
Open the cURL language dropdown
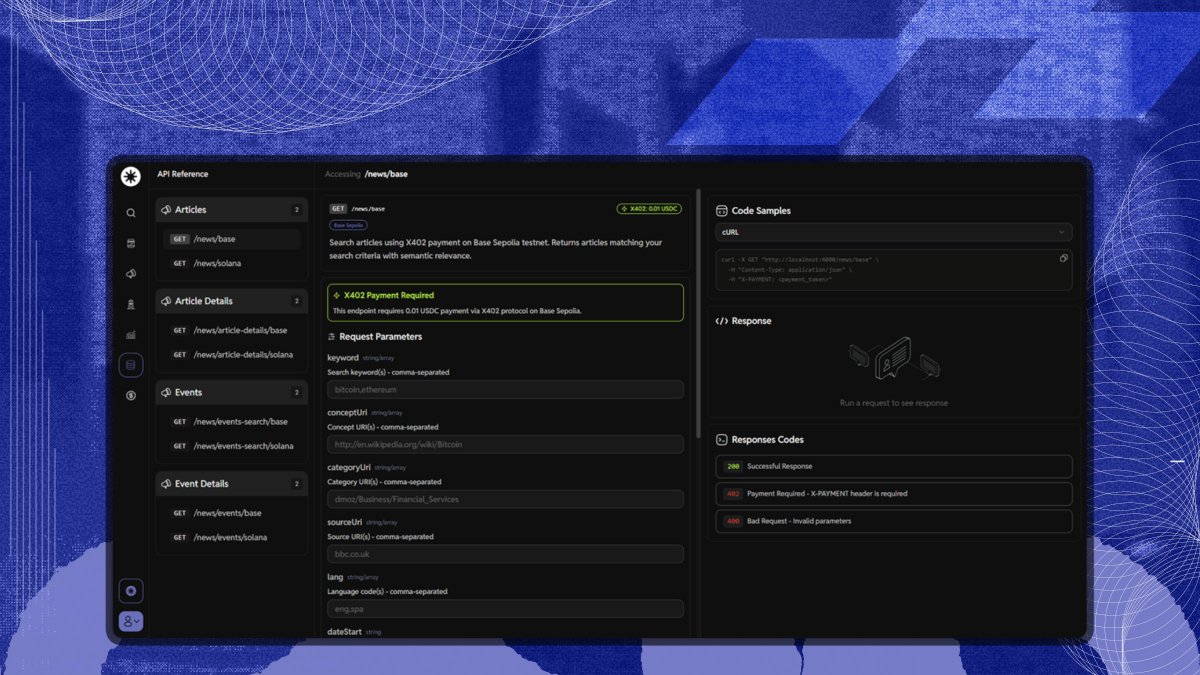click(x=894, y=232)
